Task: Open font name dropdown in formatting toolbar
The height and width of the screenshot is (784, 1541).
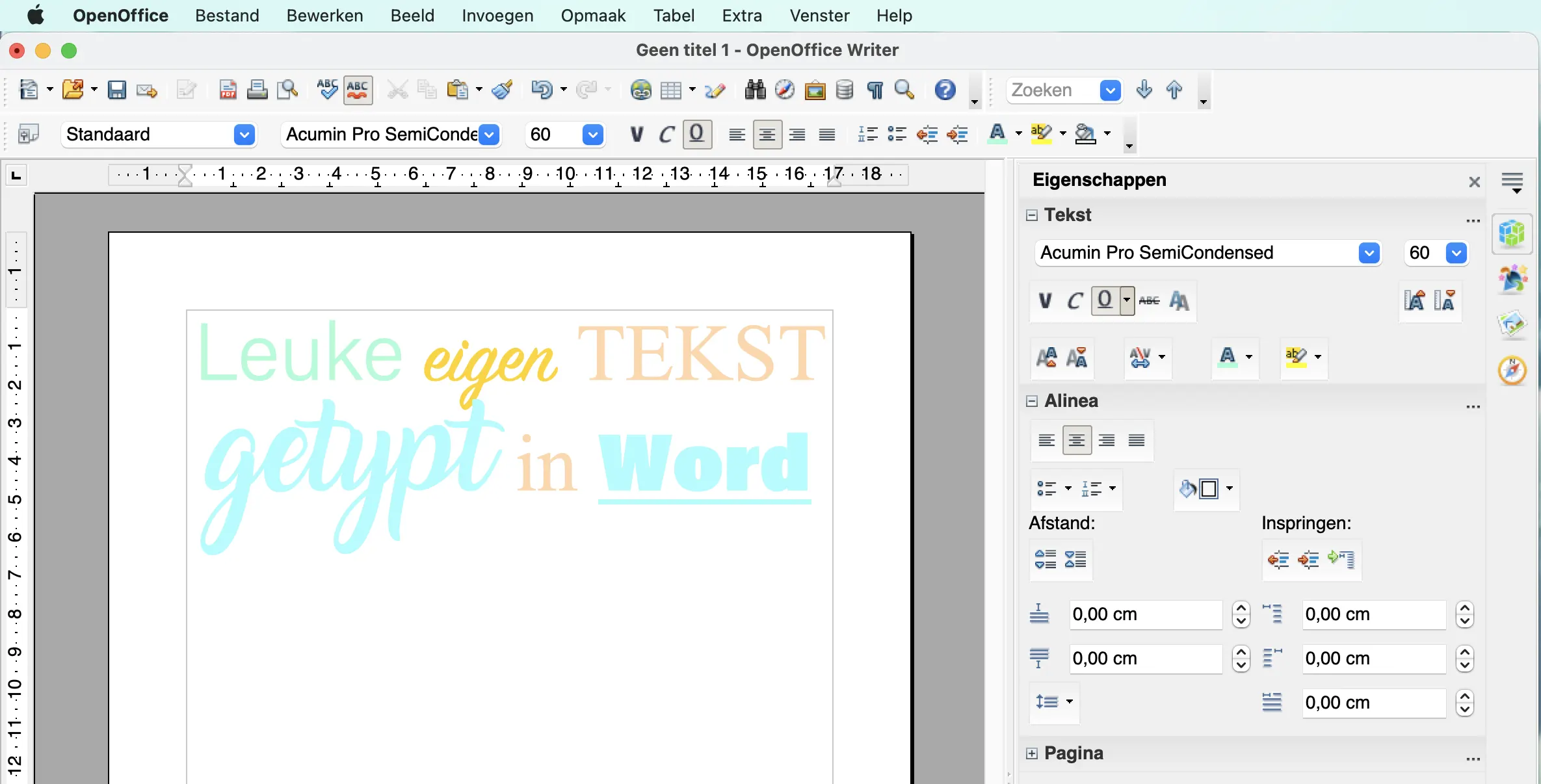Action: (489, 135)
